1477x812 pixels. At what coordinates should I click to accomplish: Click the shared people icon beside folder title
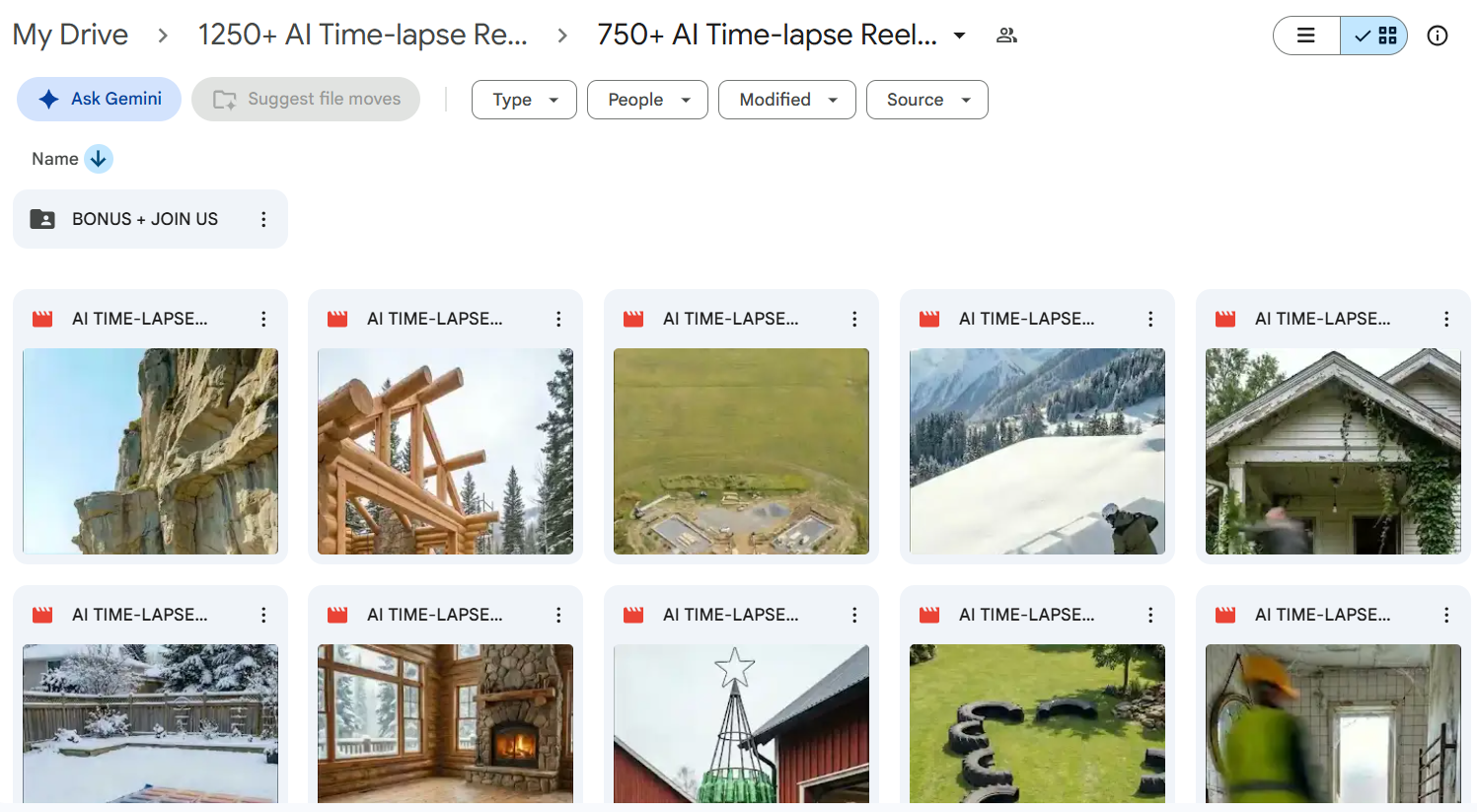pos(1006,36)
